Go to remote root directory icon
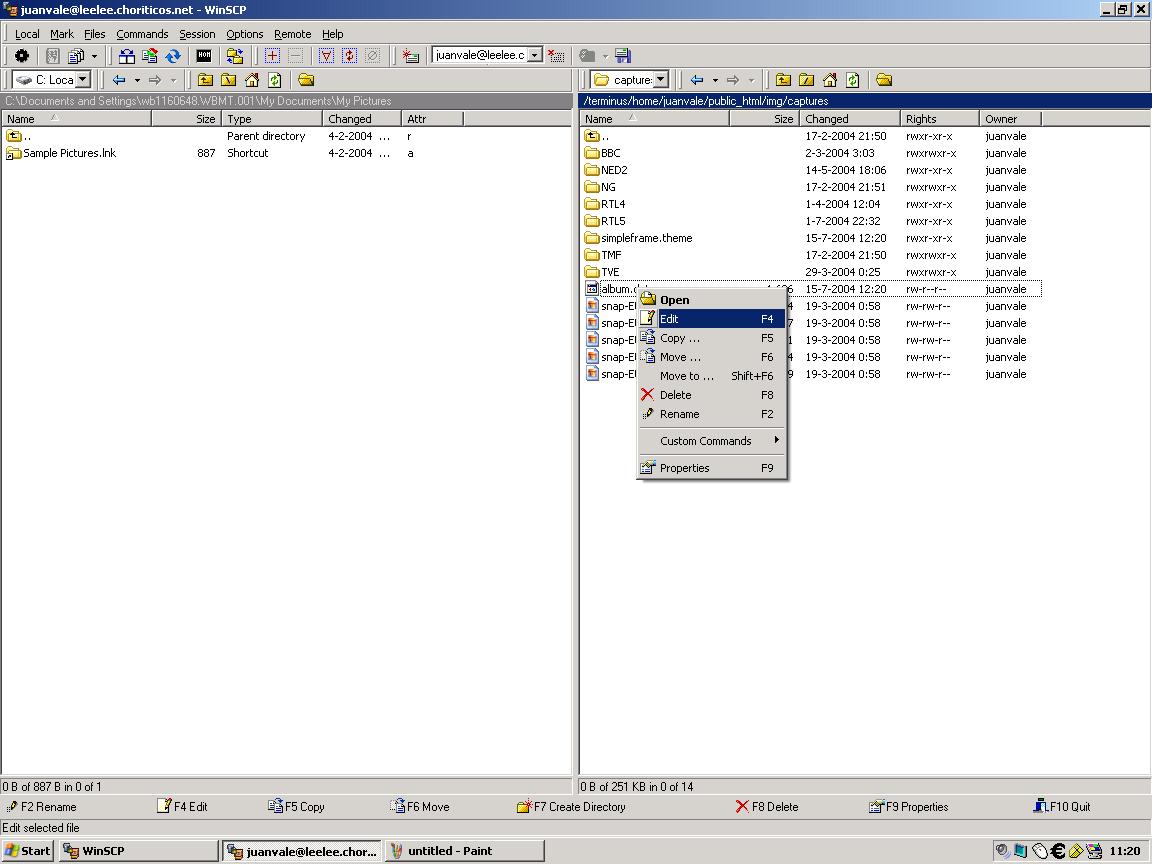Screen dimensions: 1152x864 click(x=807, y=80)
